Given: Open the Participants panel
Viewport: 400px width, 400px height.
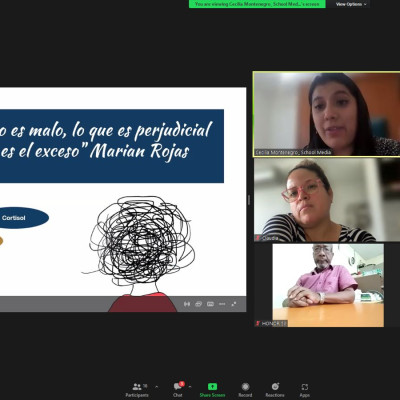Looking at the screenshot, I should click(x=137, y=390).
